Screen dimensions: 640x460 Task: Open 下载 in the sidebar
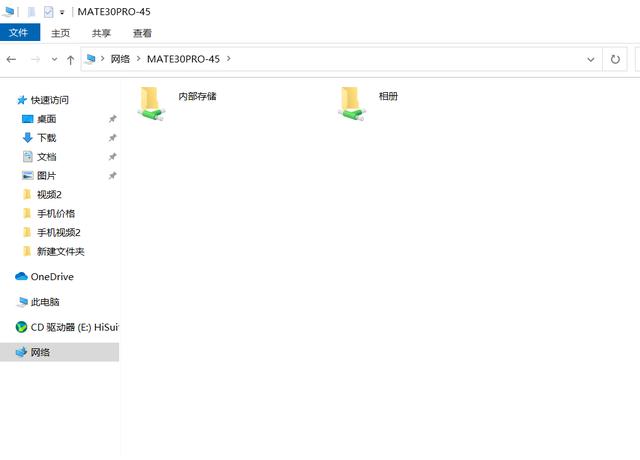coord(47,138)
